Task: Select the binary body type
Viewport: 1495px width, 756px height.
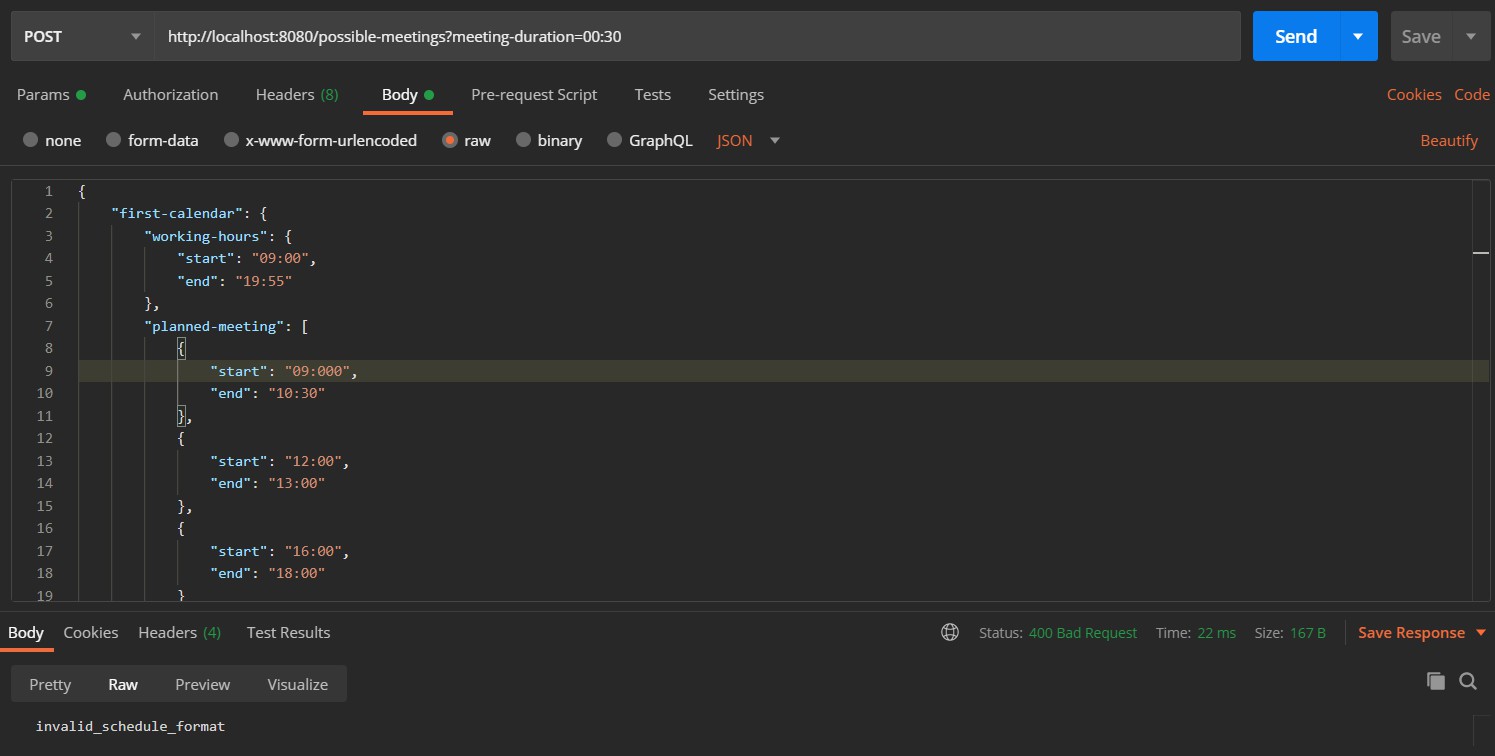Action: (549, 140)
